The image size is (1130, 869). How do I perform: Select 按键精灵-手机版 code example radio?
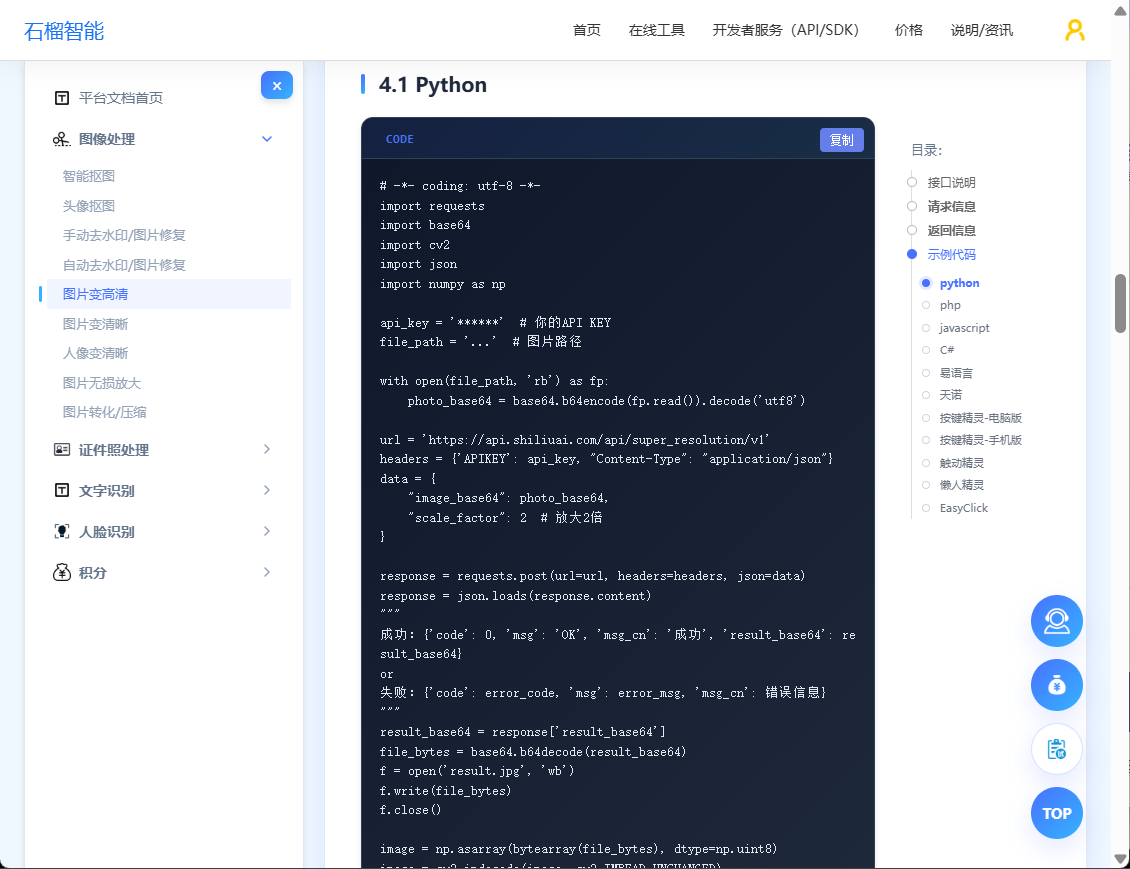(x=926, y=440)
